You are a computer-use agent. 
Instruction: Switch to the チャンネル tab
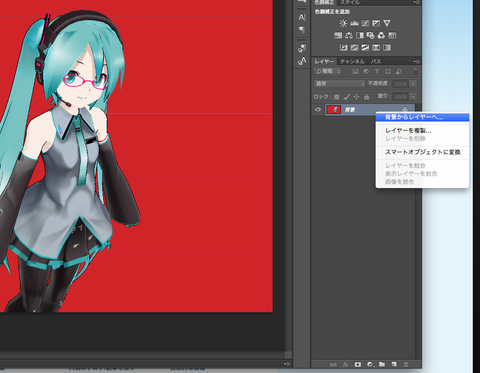pos(352,62)
